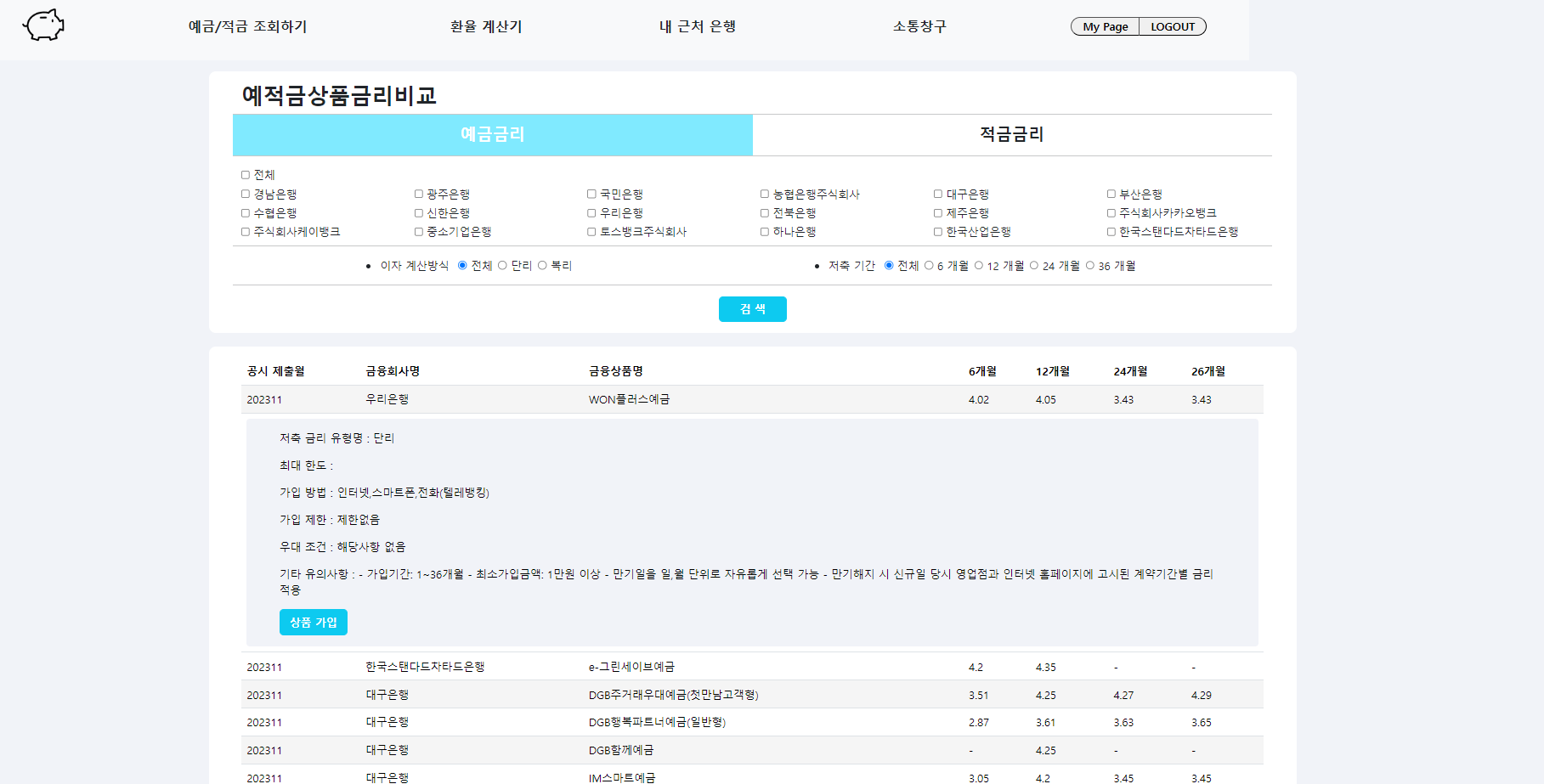Click 저축 금리 유형명 : 단리 text
The height and width of the screenshot is (784, 1544).
click(337, 438)
